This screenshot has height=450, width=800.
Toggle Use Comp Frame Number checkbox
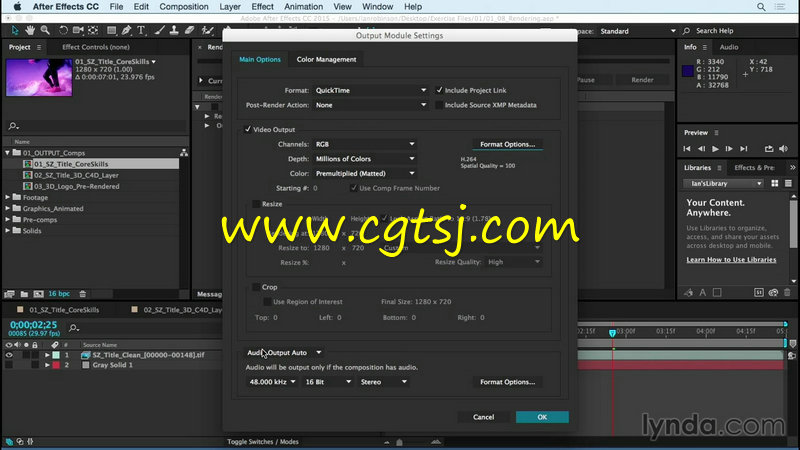point(354,188)
